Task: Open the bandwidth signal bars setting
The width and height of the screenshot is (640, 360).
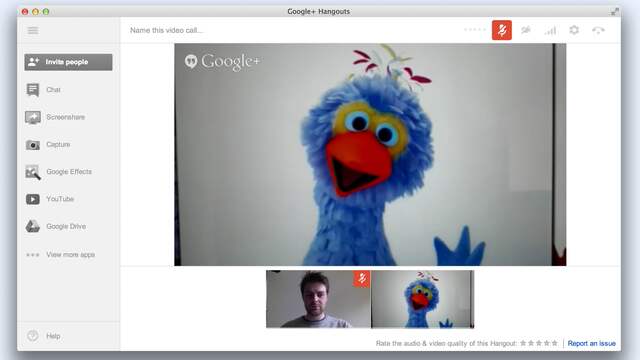Action: pos(550,30)
